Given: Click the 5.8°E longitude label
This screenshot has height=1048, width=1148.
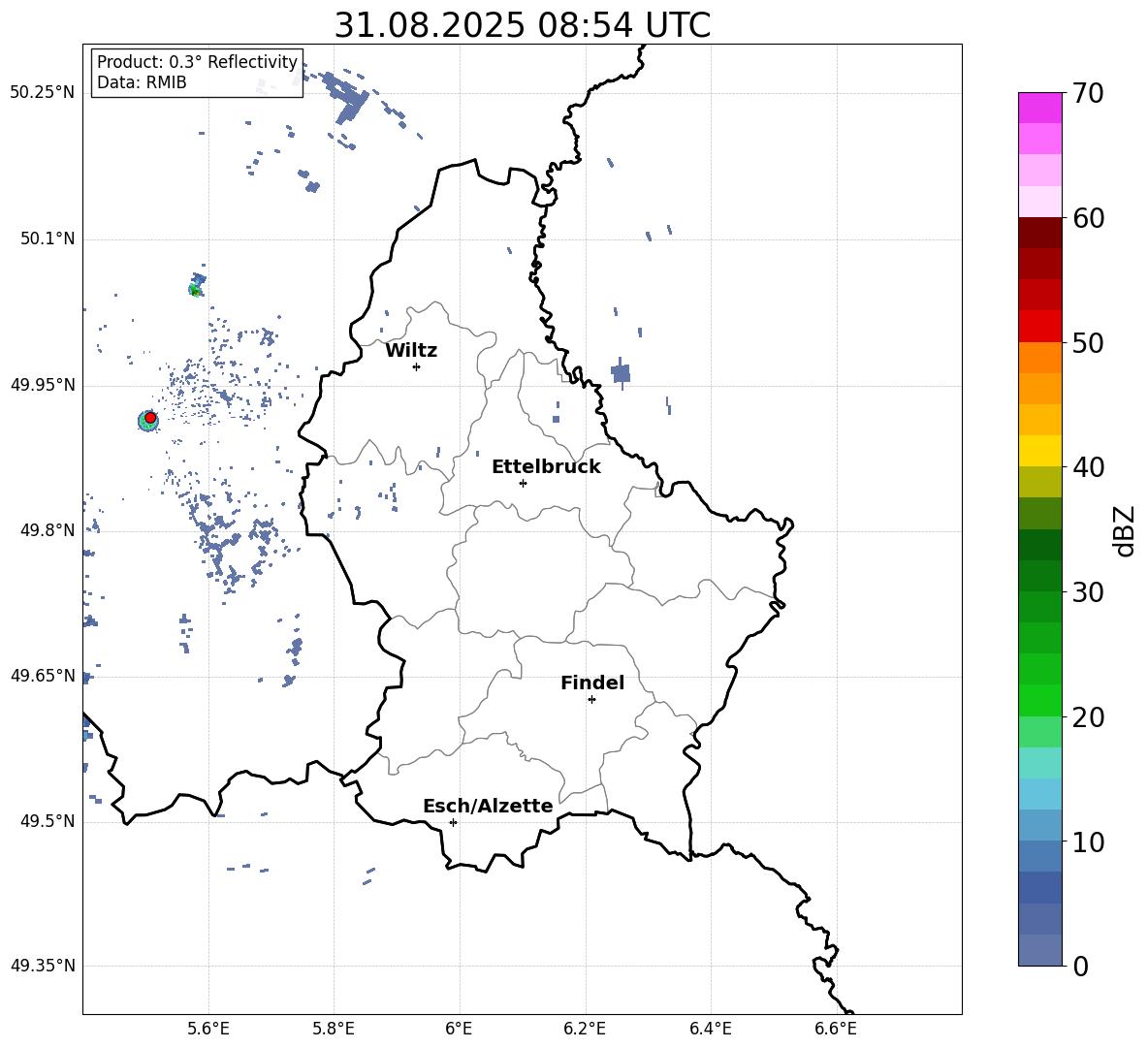Looking at the screenshot, I should 334,1029.
